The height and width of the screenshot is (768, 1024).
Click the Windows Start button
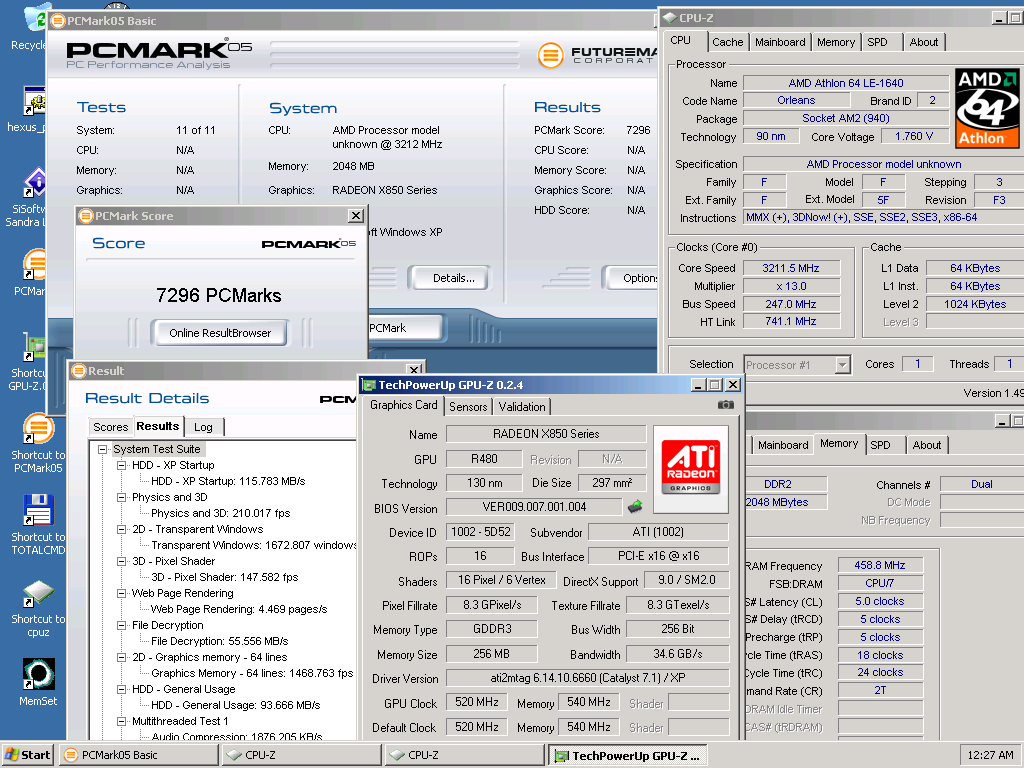click(27, 754)
